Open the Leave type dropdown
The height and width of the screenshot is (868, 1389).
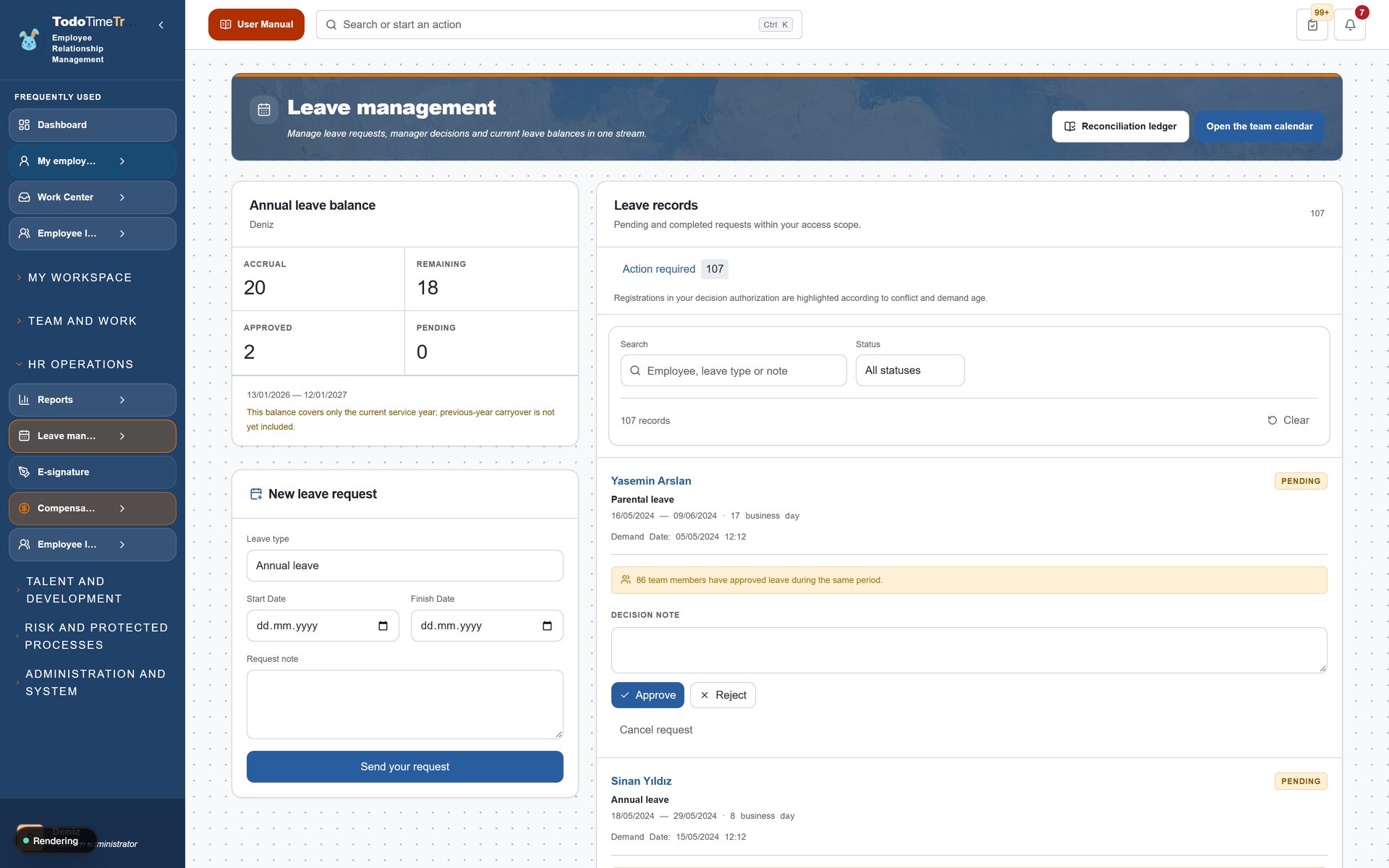click(x=404, y=566)
